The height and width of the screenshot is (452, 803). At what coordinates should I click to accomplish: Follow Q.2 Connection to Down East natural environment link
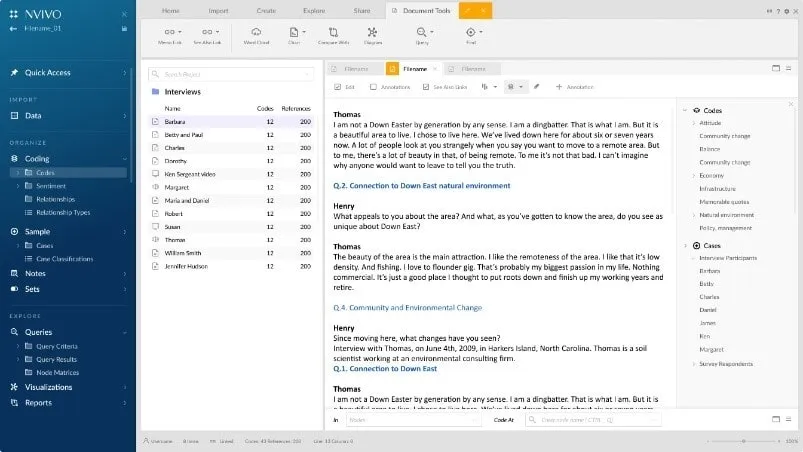(421, 185)
